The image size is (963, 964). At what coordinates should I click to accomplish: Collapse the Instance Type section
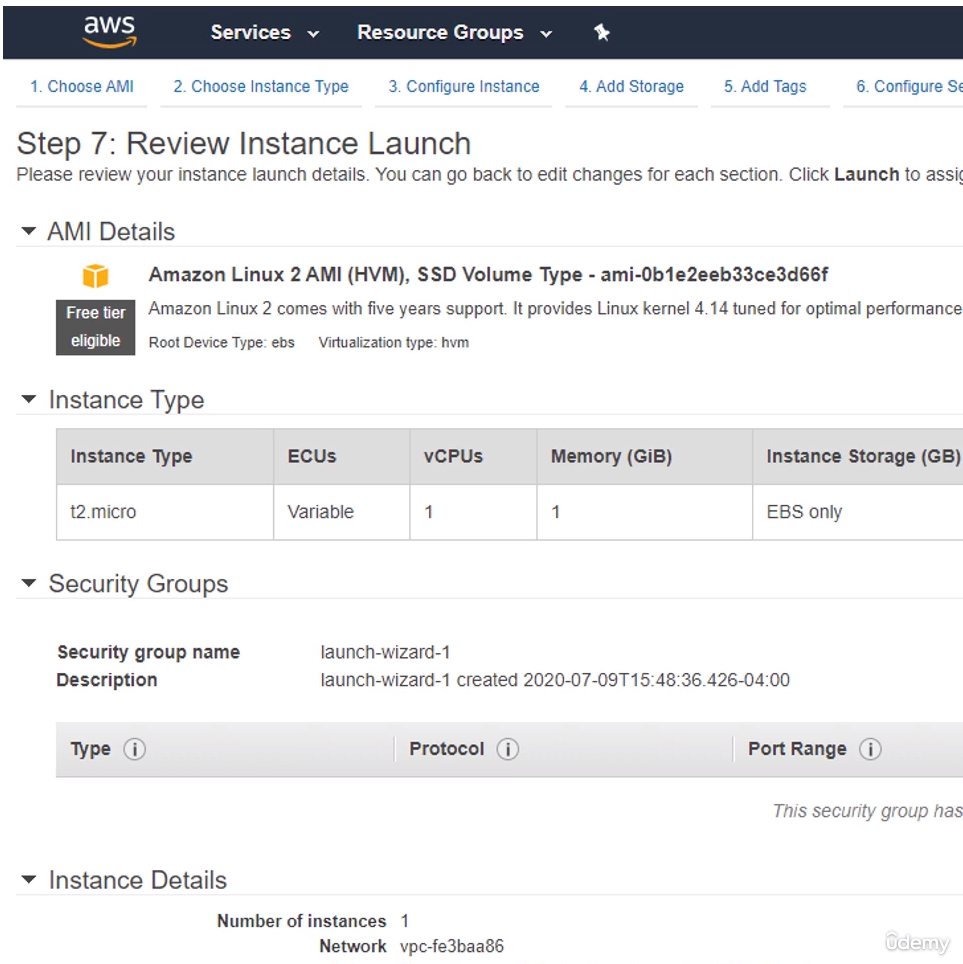[28, 399]
